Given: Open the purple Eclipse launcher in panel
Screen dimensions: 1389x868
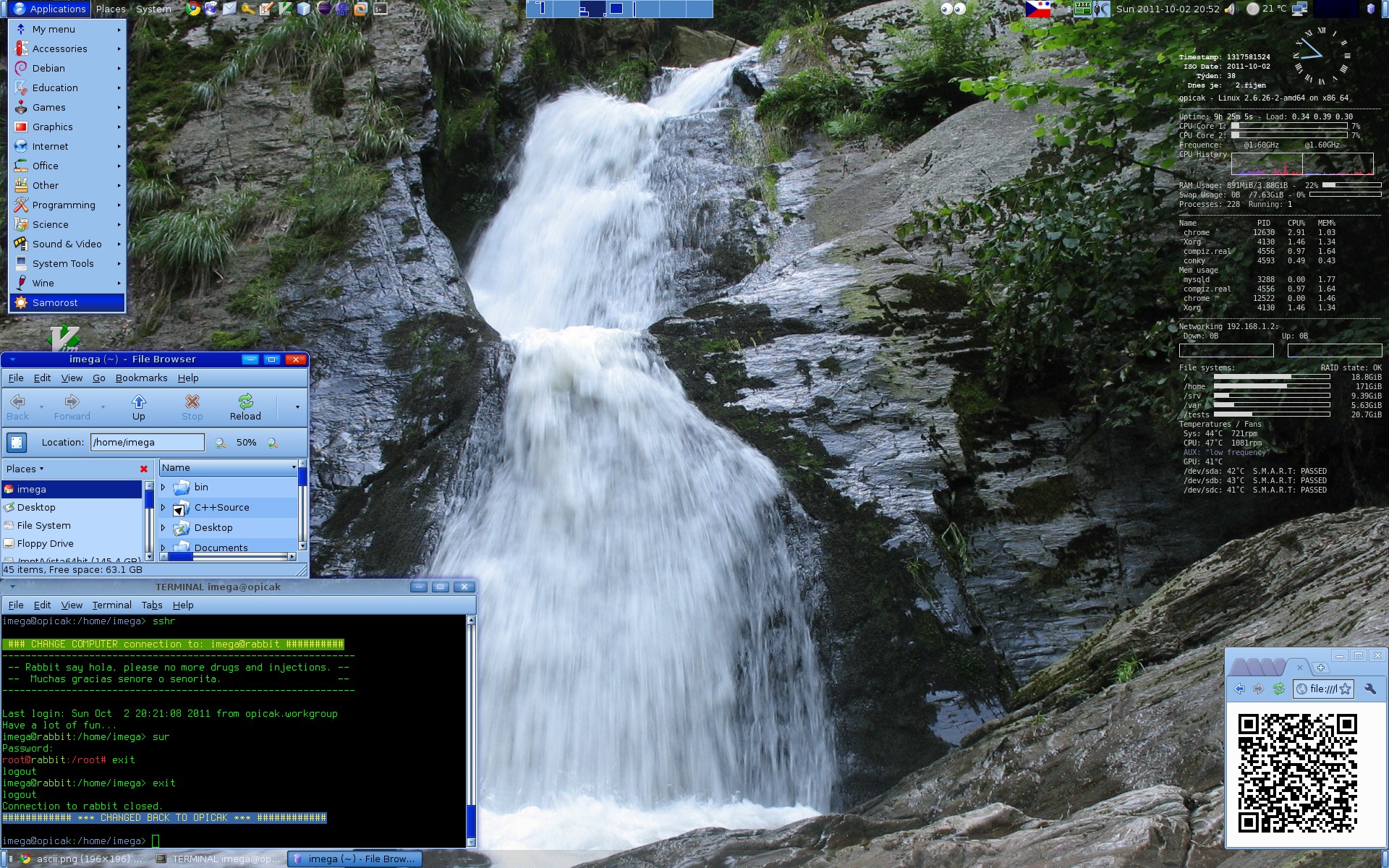Looking at the screenshot, I should (323, 9).
